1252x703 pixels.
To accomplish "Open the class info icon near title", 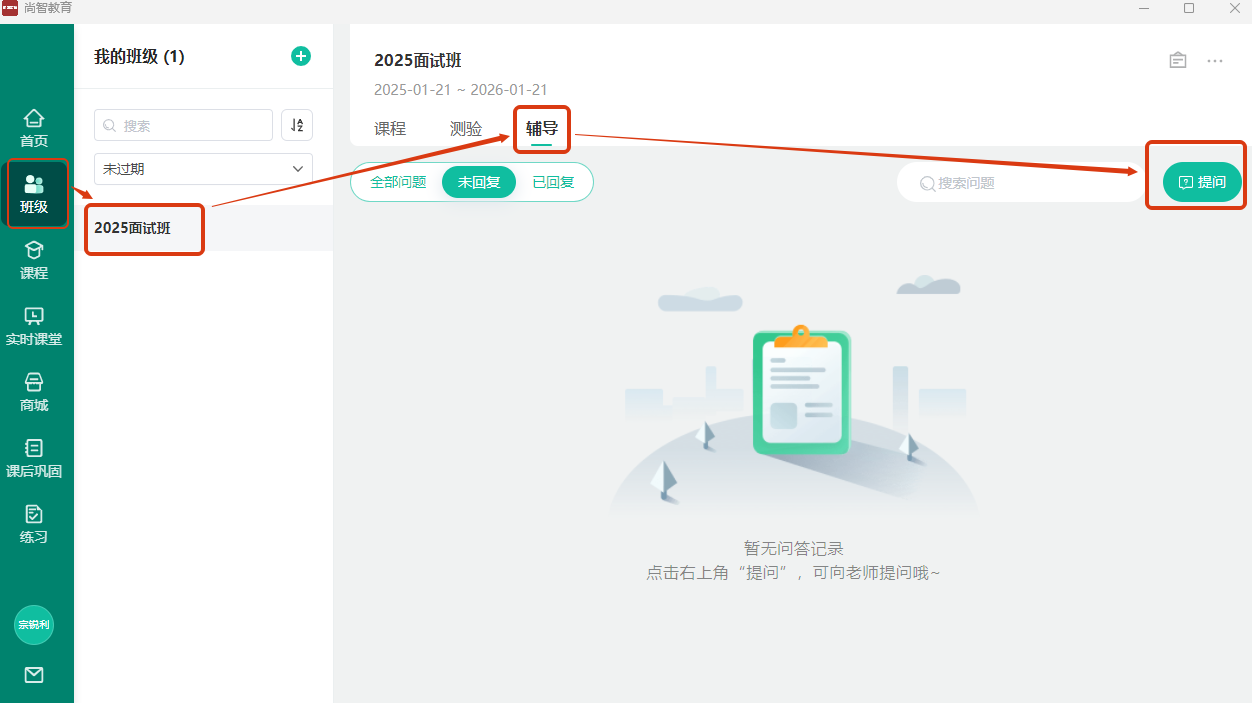I will pyautogui.click(x=1178, y=60).
